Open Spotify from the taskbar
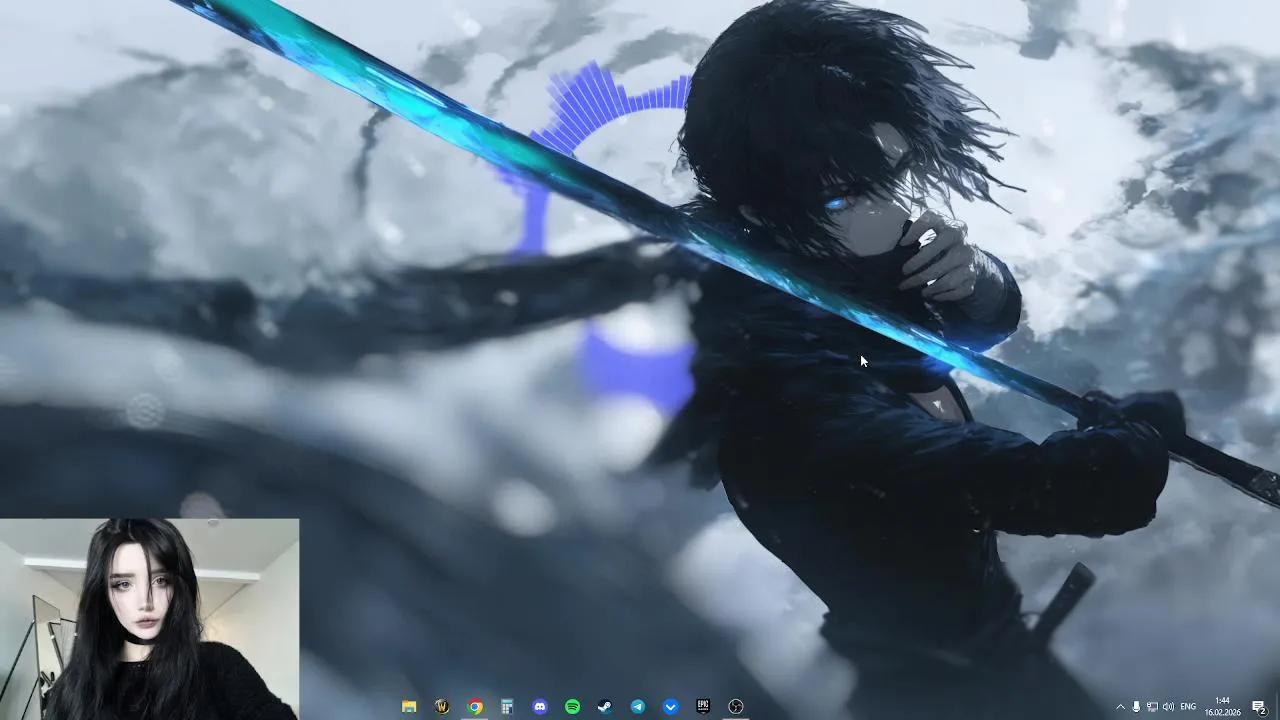This screenshot has width=1280, height=720. coord(573,707)
